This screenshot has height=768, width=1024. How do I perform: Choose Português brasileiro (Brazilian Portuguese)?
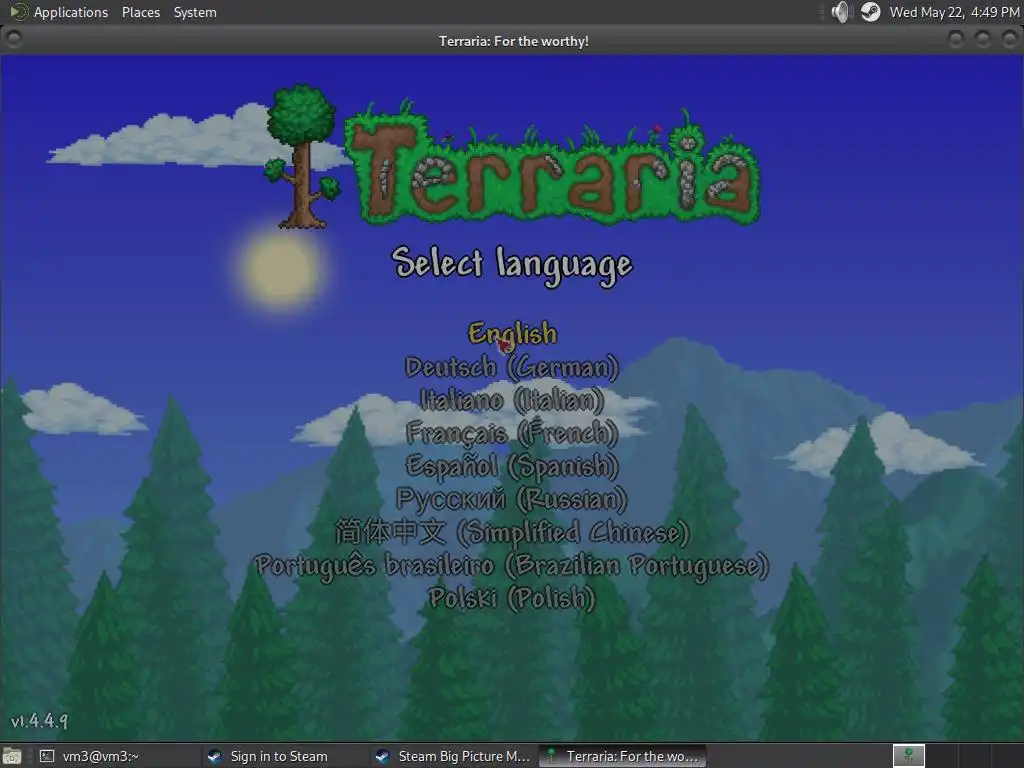point(512,566)
